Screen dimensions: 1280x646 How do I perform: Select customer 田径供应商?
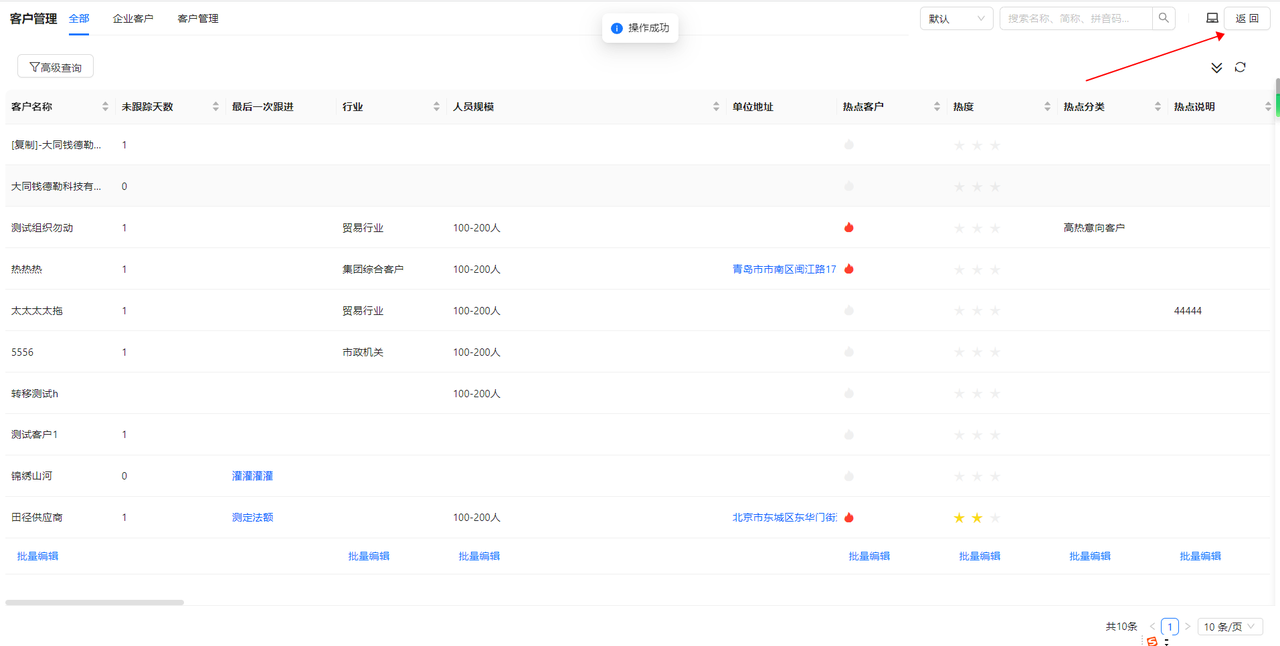(37, 517)
